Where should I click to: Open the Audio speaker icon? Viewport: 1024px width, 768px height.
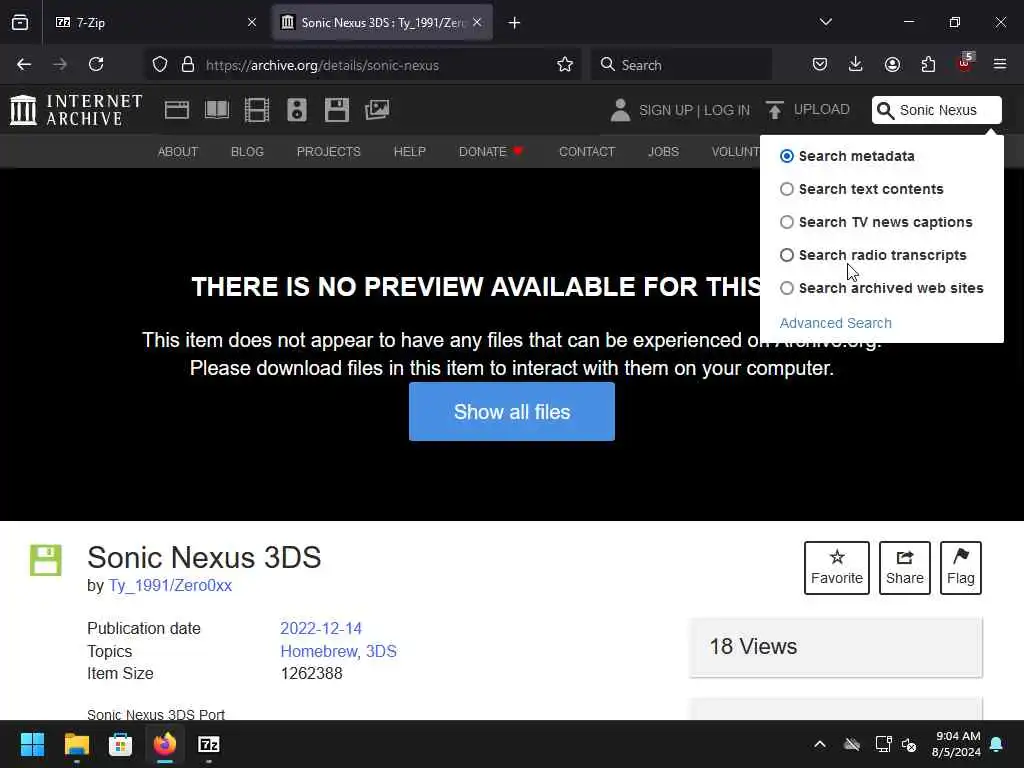[296, 110]
